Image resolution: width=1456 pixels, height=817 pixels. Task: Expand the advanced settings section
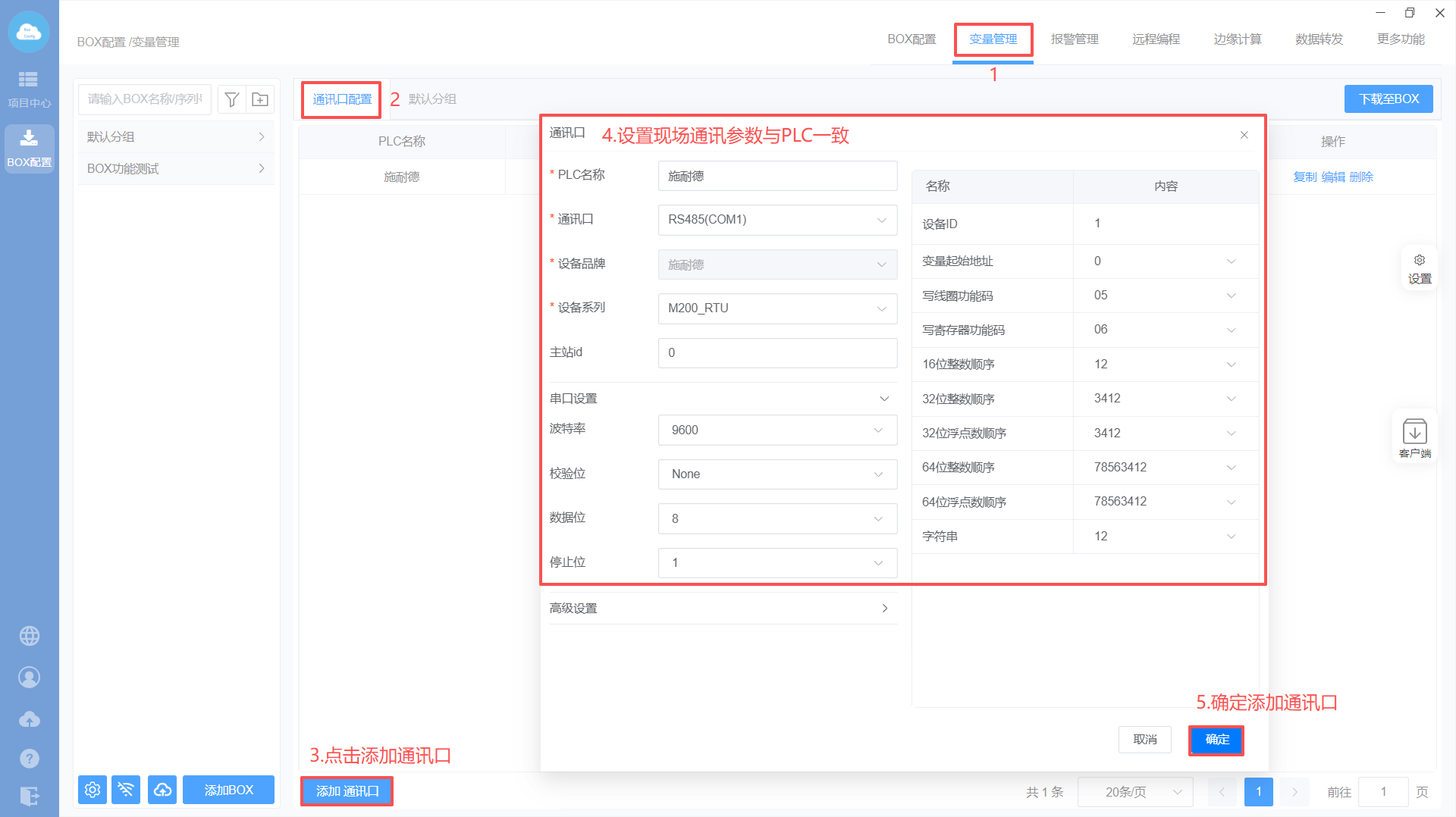point(723,609)
